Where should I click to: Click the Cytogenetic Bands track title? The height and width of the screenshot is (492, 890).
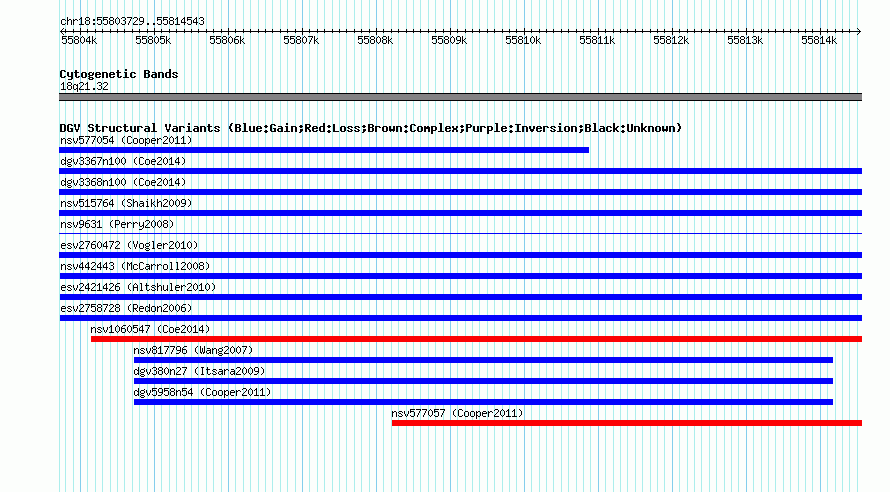pos(119,74)
